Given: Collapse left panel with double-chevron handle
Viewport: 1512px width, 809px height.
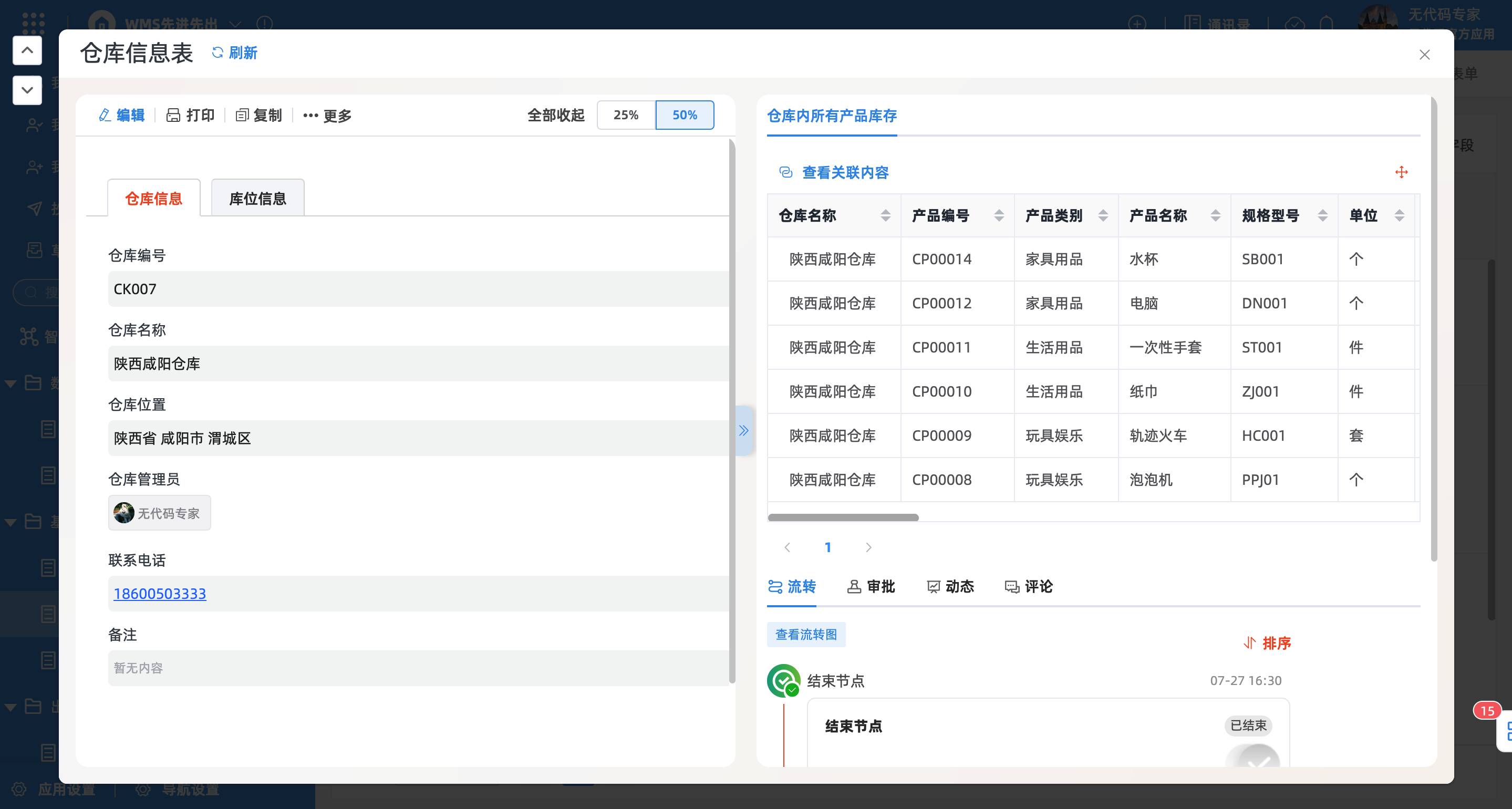Looking at the screenshot, I should (x=744, y=430).
